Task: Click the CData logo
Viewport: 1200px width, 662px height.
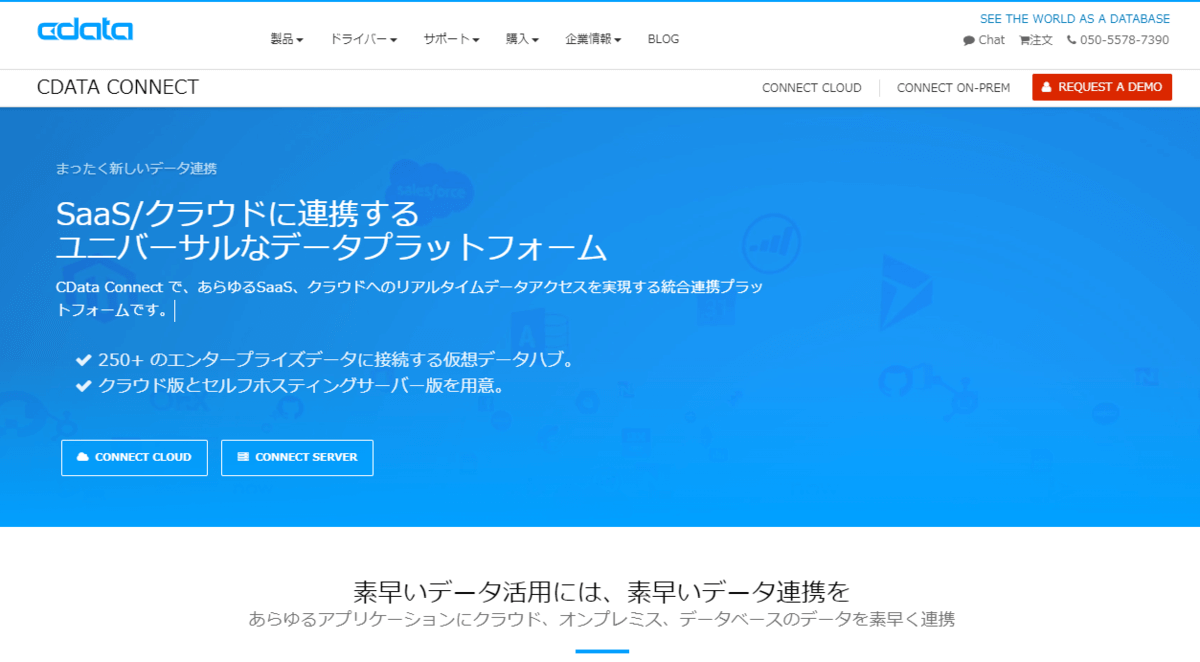Action: click(x=85, y=30)
